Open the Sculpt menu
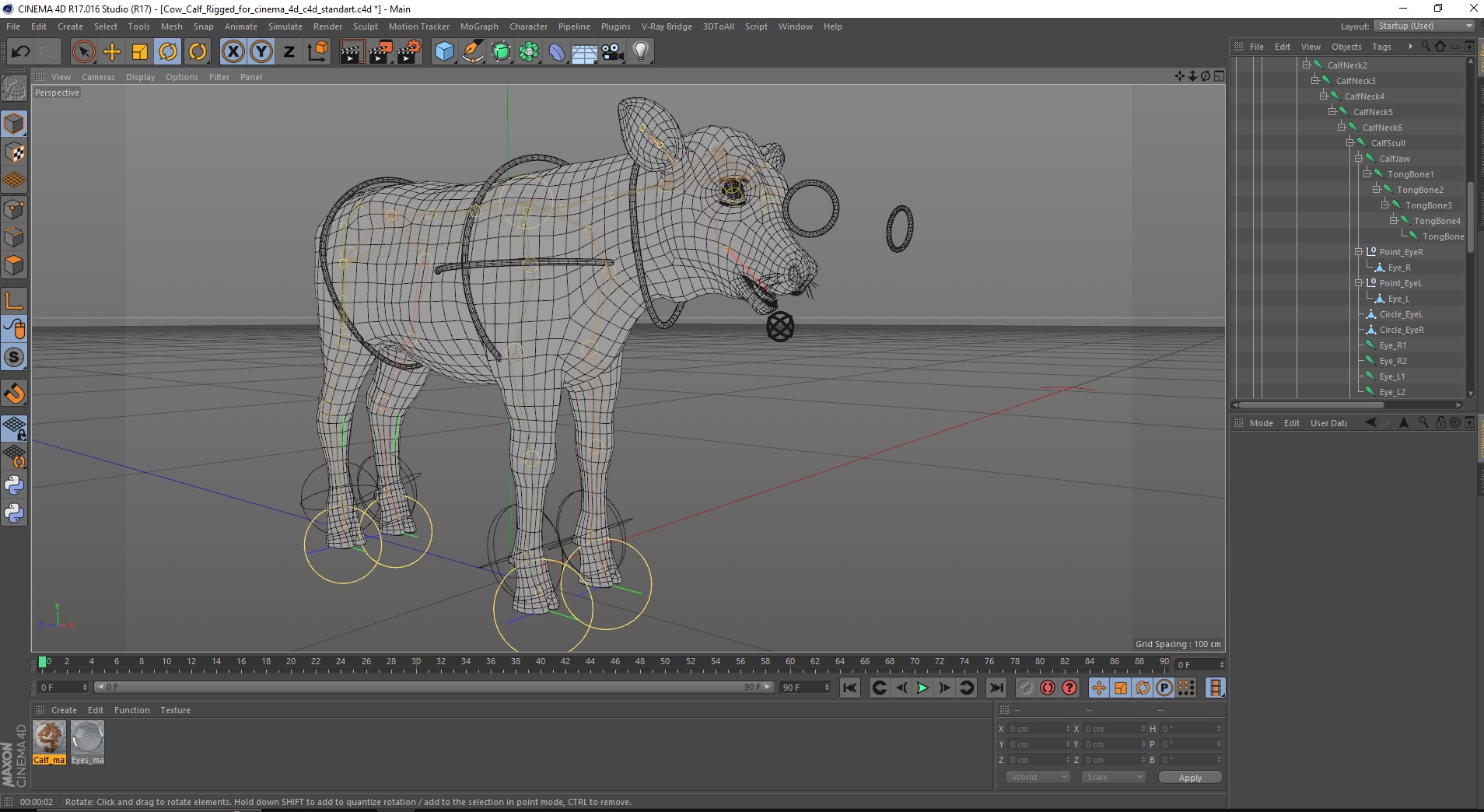 (x=365, y=26)
